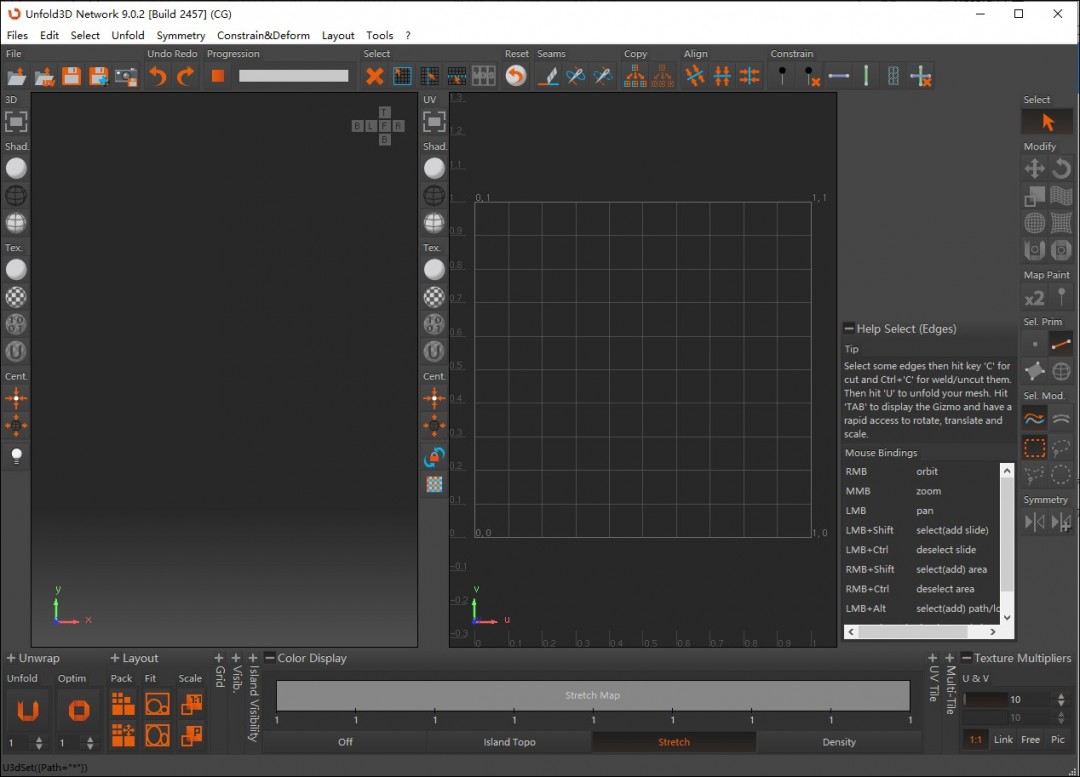The height and width of the screenshot is (777, 1080).
Task: Click the orange Save floppy disk icon
Action: pyautogui.click(x=72, y=76)
